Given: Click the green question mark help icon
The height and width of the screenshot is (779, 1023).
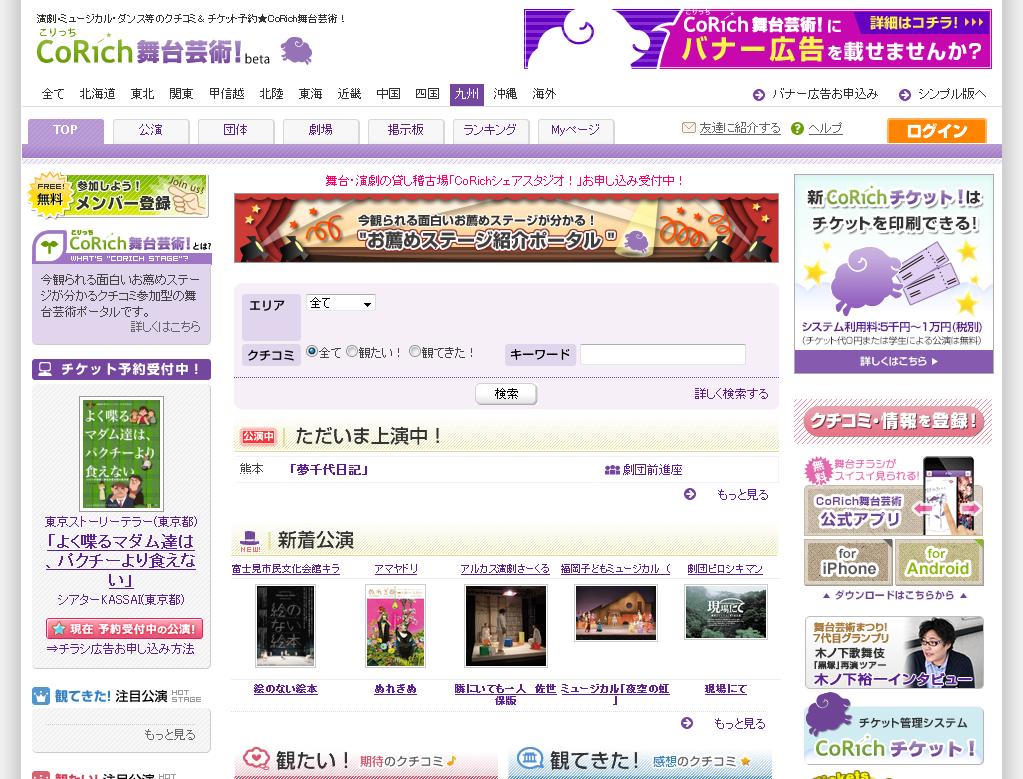Looking at the screenshot, I should click(x=797, y=129).
